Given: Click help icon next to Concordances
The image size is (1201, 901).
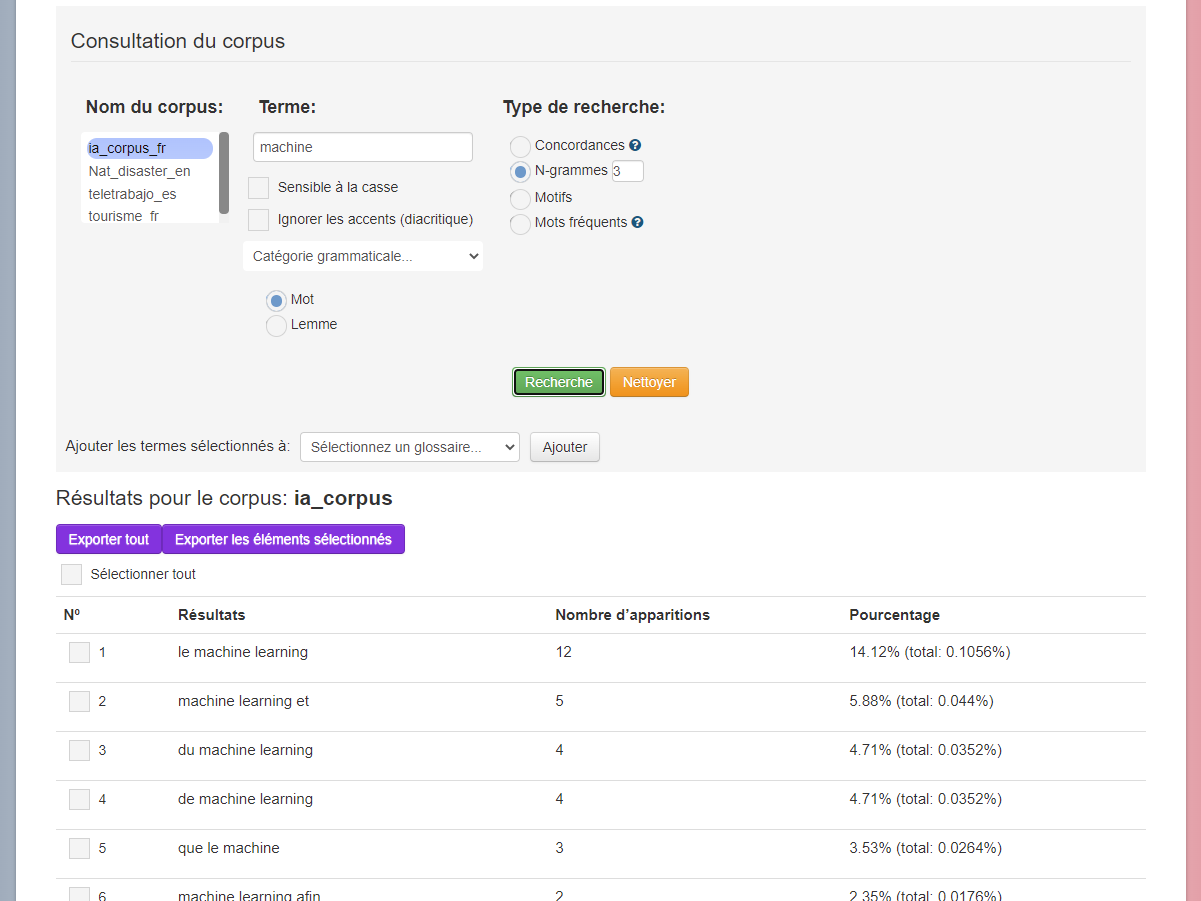Looking at the screenshot, I should click(635, 146).
